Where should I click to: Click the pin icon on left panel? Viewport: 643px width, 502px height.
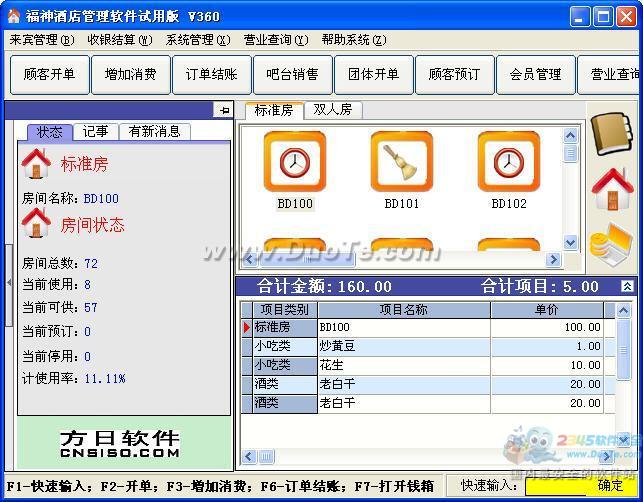pyautogui.click(x=223, y=110)
